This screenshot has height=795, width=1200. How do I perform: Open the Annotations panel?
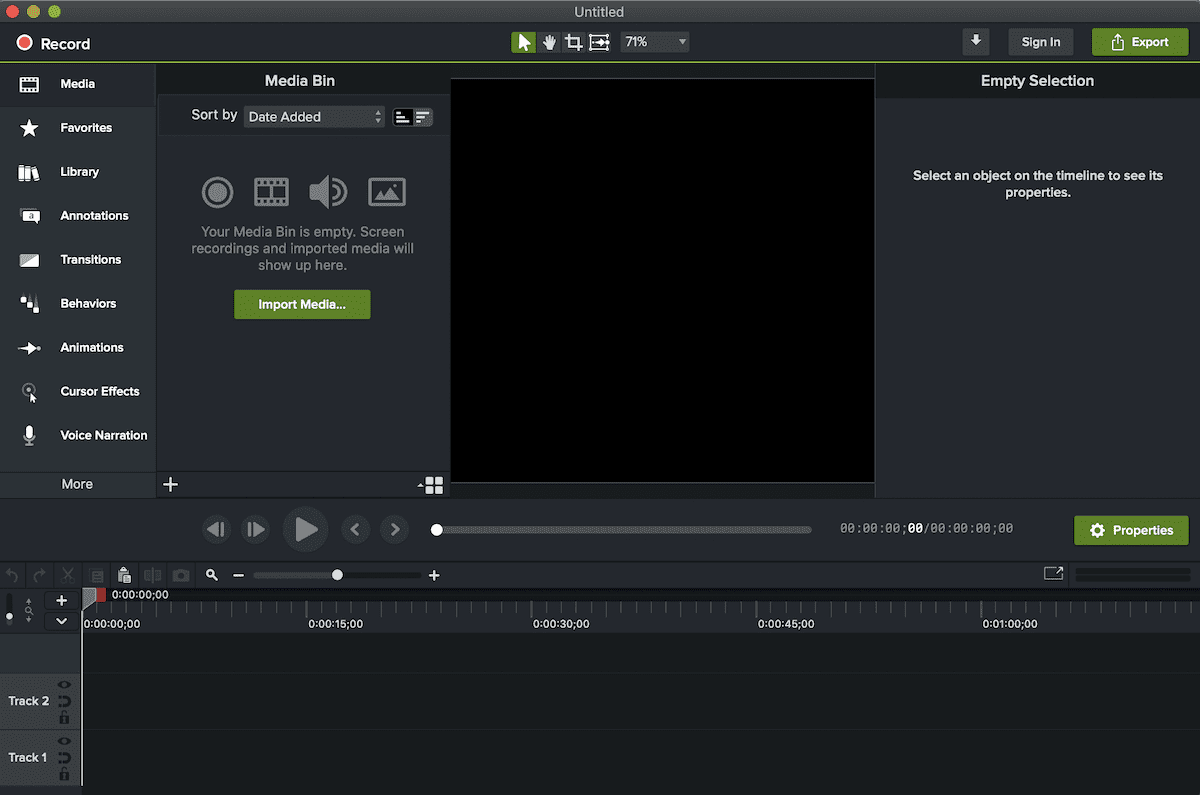94,215
